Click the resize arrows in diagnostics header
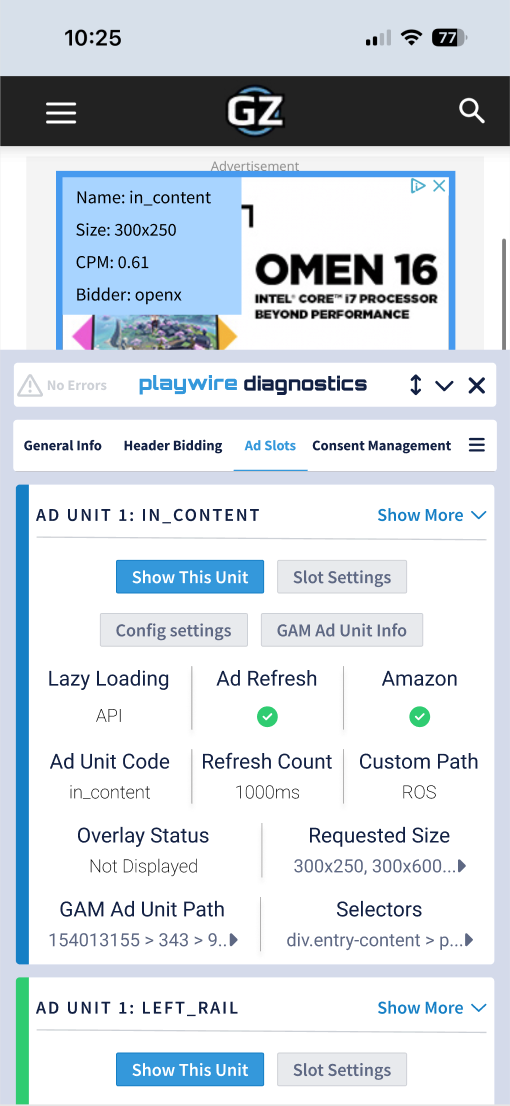This screenshot has height=1106, width=510. coord(415,385)
